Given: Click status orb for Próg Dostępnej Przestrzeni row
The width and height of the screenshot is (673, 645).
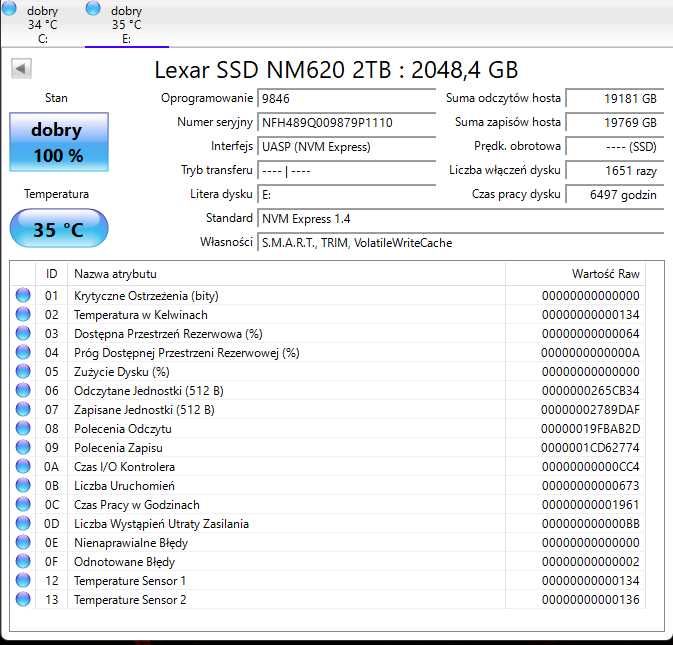Looking at the screenshot, I should click(23, 352).
